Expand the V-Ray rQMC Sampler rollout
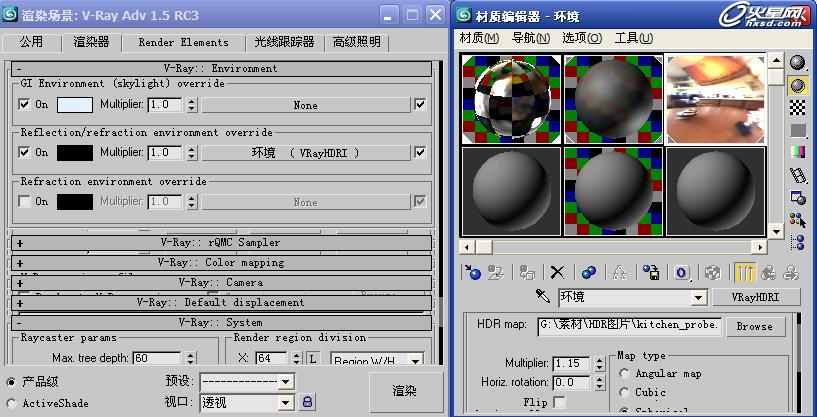The width and height of the screenshot is (817, 417). [20, 242]
